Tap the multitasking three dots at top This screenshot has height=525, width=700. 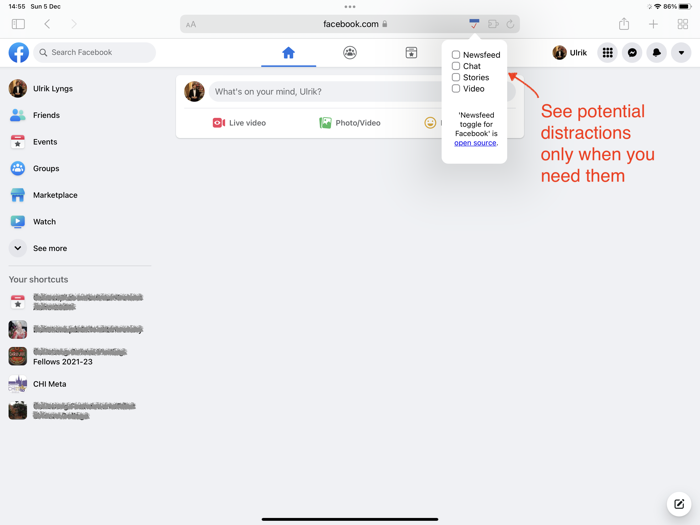(x=350, y=7)
